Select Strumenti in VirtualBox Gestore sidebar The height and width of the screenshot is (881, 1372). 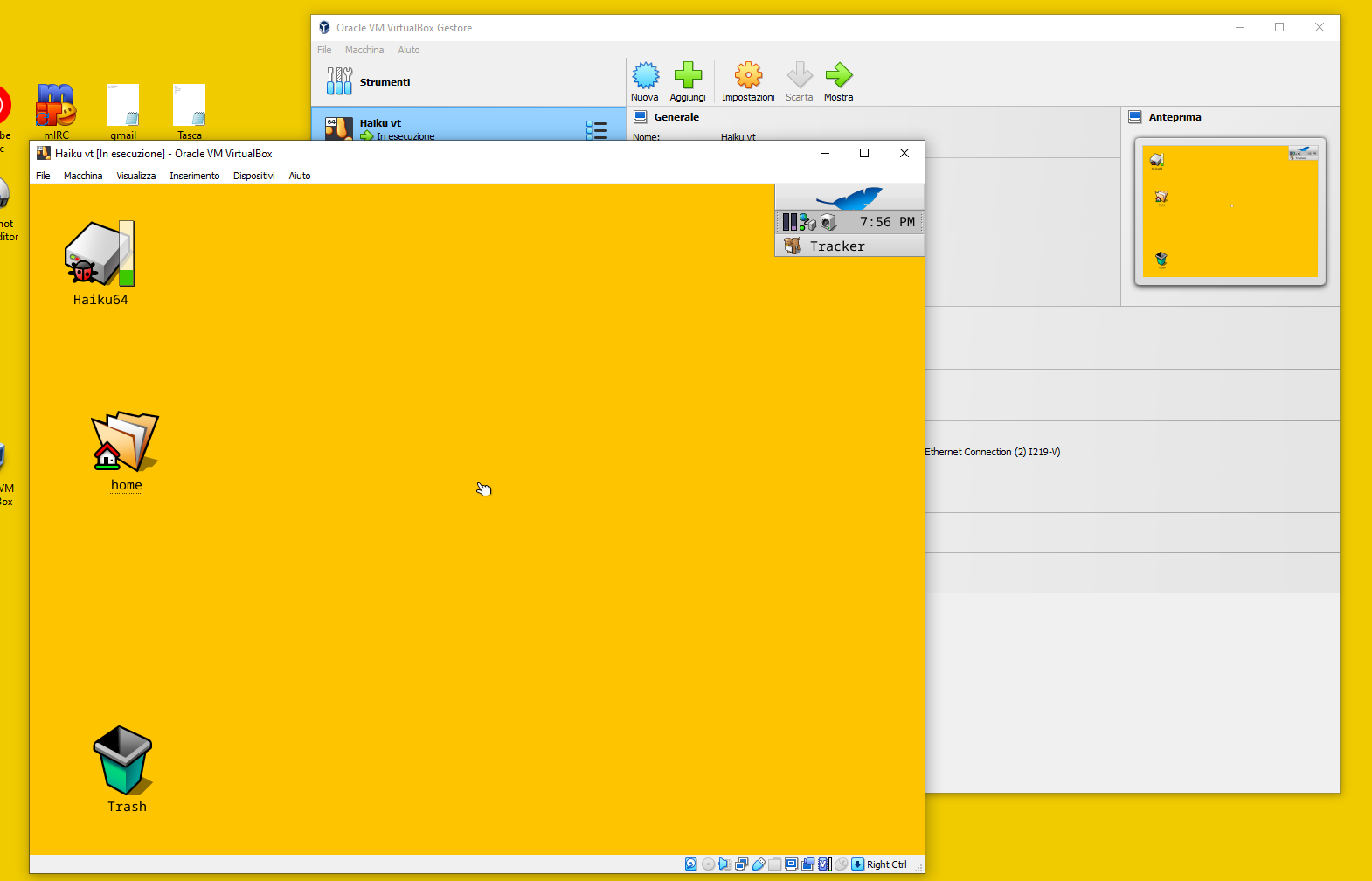click(468, 82)
